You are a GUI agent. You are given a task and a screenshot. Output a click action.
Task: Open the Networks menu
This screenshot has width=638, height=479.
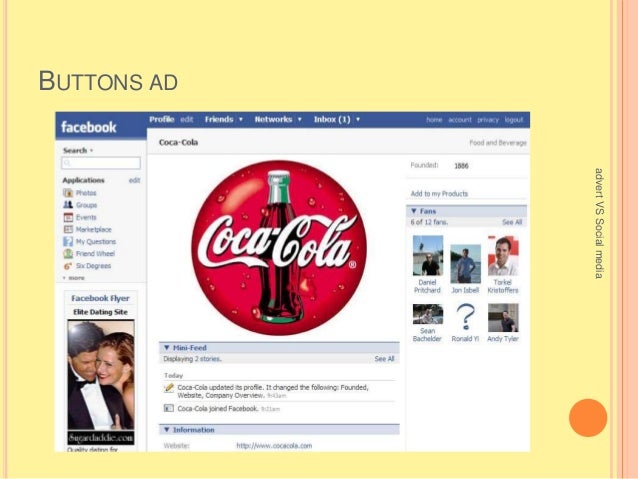273,119
